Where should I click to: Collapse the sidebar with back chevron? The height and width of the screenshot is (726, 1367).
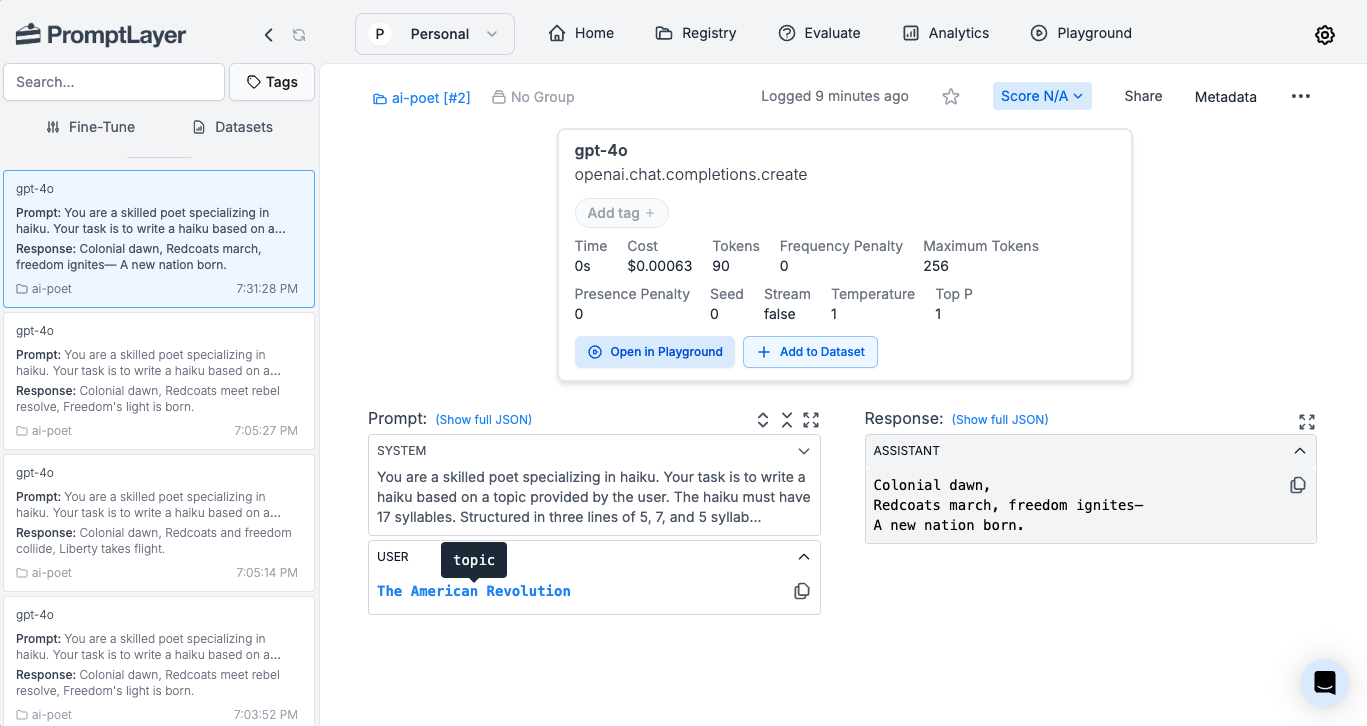[x=268, y=35]
